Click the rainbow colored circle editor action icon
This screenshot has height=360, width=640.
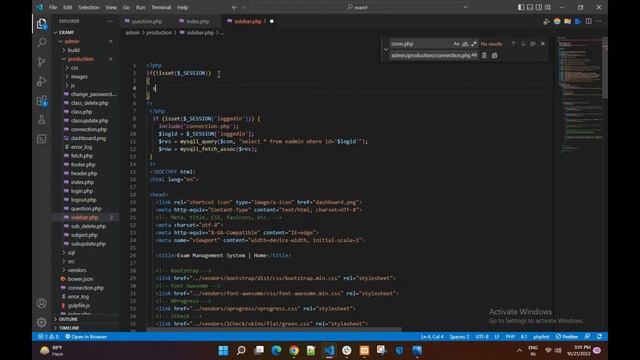coord(557,21)
